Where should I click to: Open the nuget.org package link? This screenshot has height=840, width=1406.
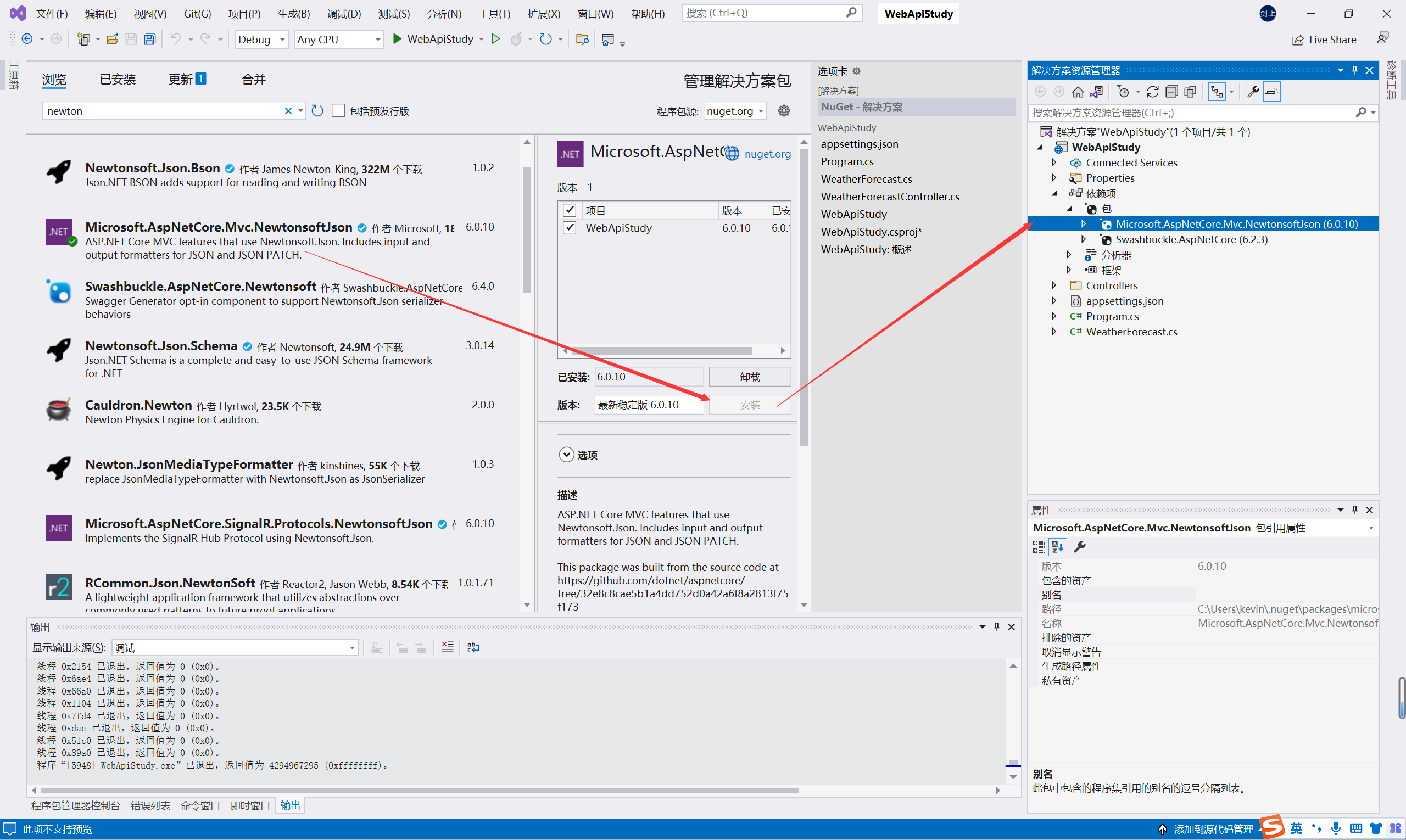(767, 153)
